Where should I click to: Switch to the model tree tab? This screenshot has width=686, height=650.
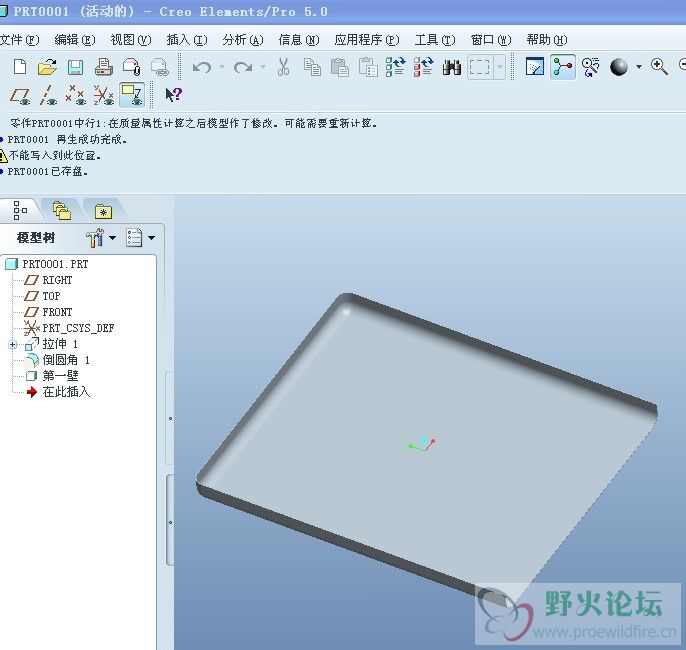(x=20, y=210)
